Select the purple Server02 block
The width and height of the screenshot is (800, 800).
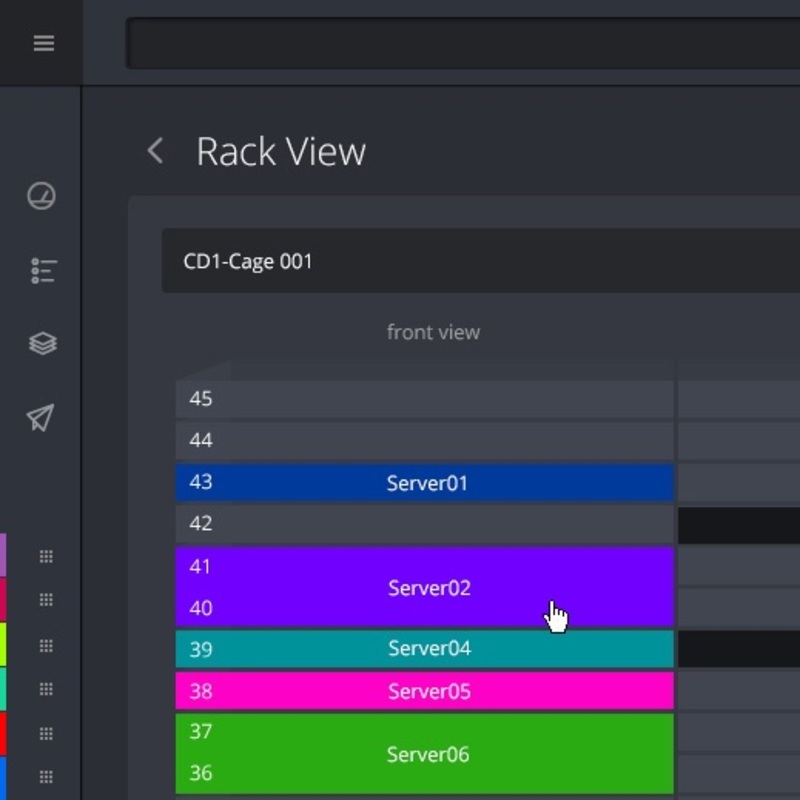424,587
